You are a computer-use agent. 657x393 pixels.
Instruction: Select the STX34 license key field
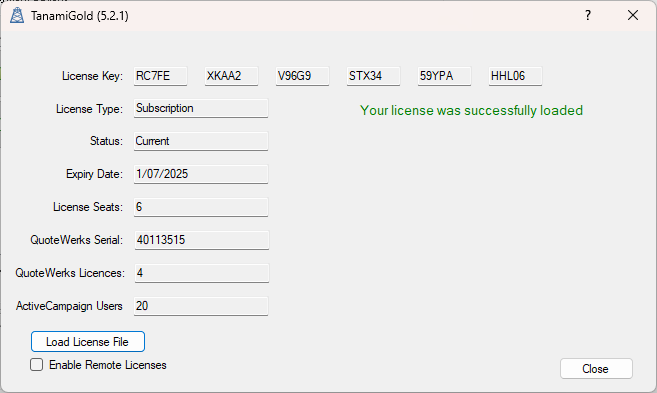pos(373,76)
